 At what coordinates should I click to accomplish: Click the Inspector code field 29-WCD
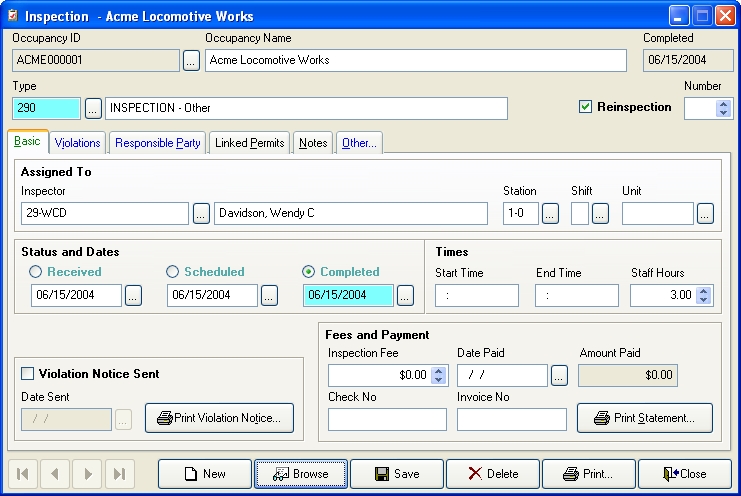coord(105,213)
